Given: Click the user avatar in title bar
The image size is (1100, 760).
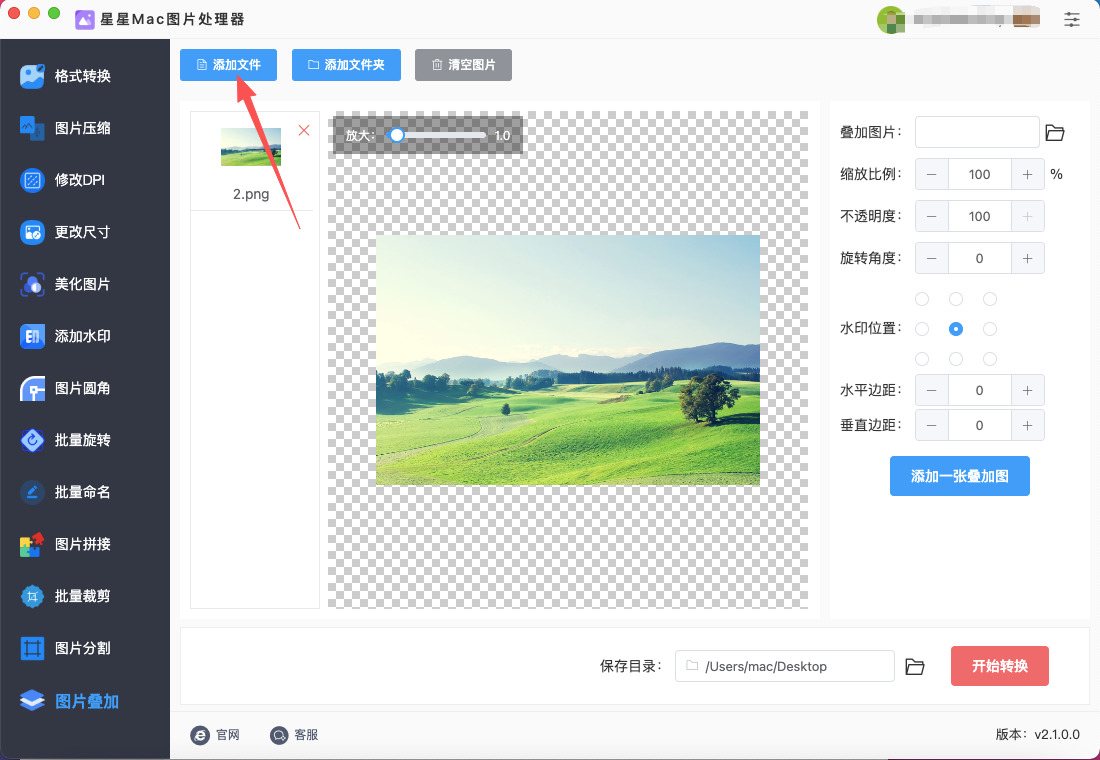Looking at the screenshot, I should click(890, 20).
